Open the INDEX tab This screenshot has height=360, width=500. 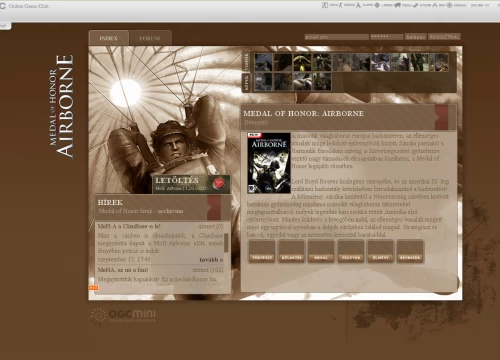pyautogui.click(x=109, y=38)
